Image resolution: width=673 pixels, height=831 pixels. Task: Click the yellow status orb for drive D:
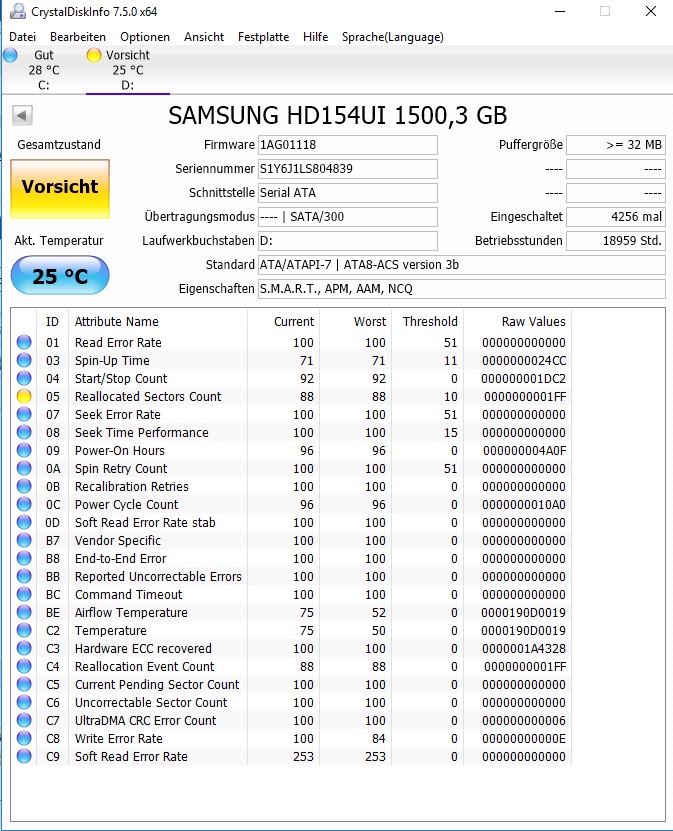[x=94, y=55]
